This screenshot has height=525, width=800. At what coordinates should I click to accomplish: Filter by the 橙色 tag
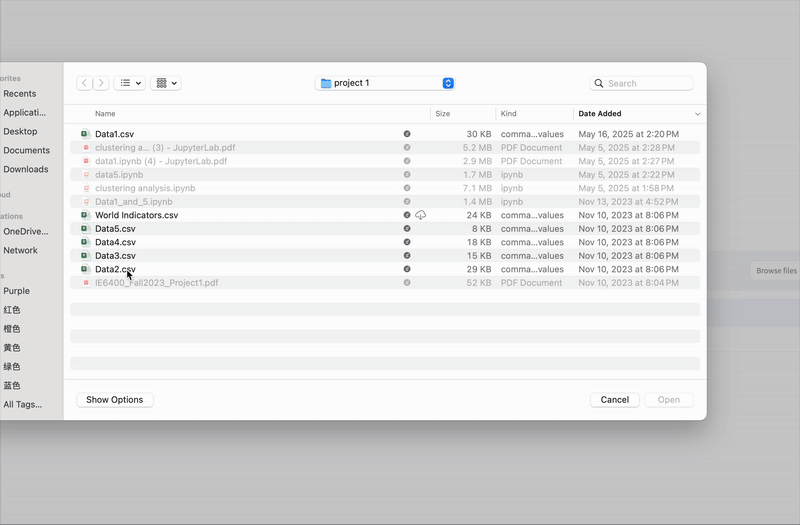click(x=12, y=329)
